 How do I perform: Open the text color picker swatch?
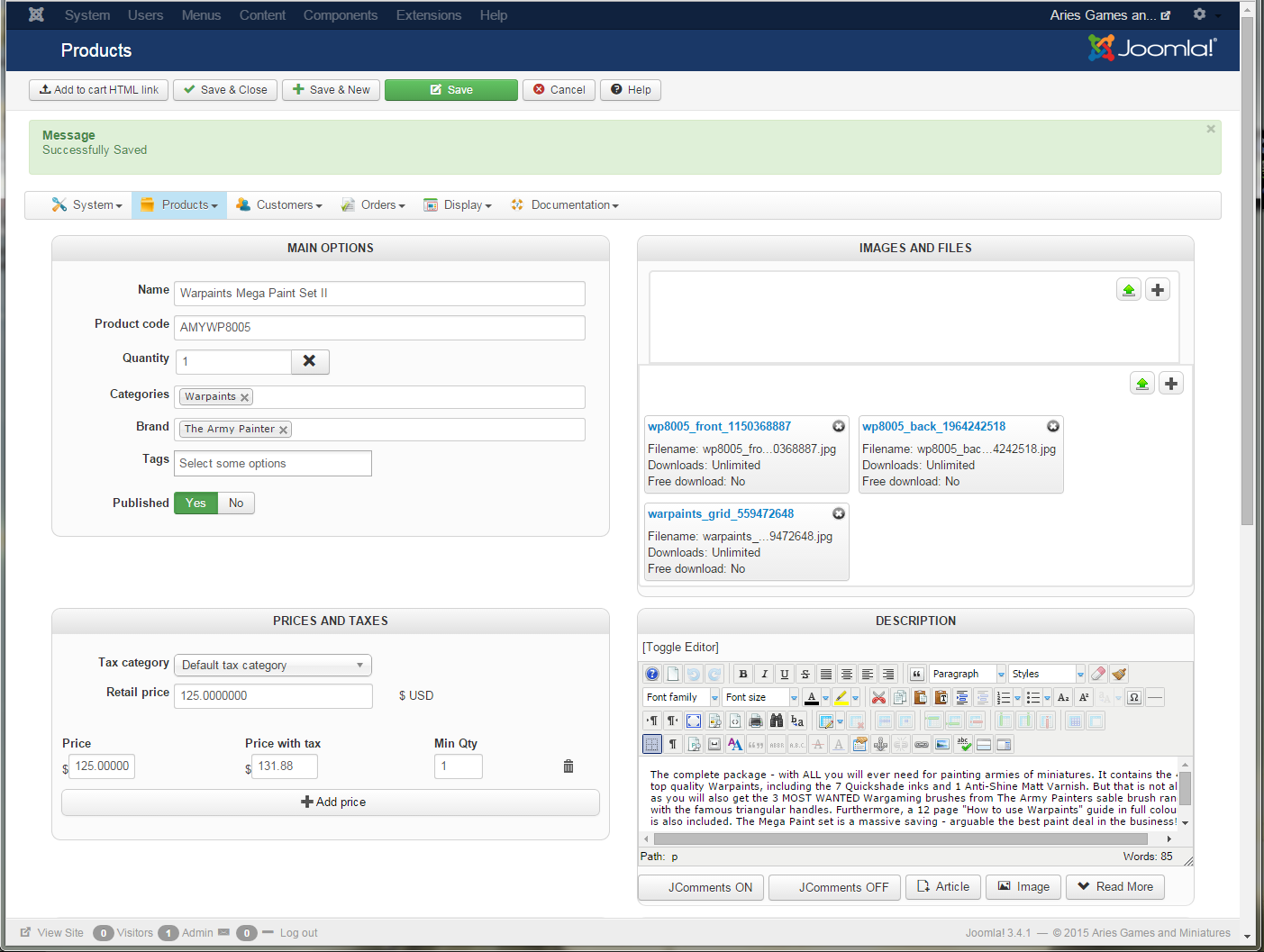(x=812, y=697)
